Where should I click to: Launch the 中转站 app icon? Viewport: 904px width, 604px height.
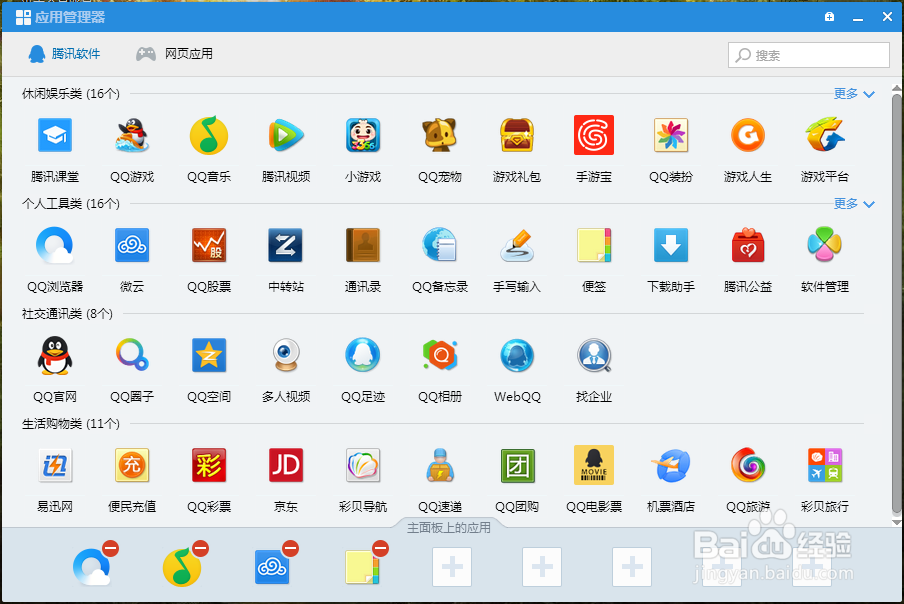pos(286,246)
